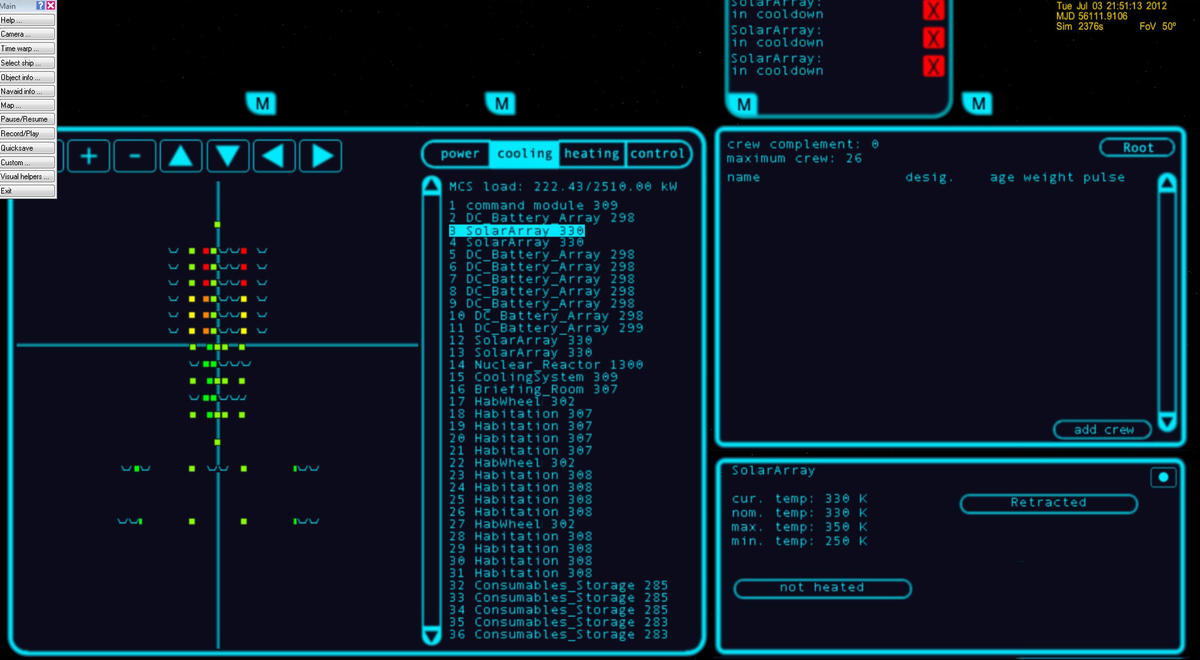Select '27 HabWheel 302' row
The width and height of the screenshot is (1200, 660).
513,524
